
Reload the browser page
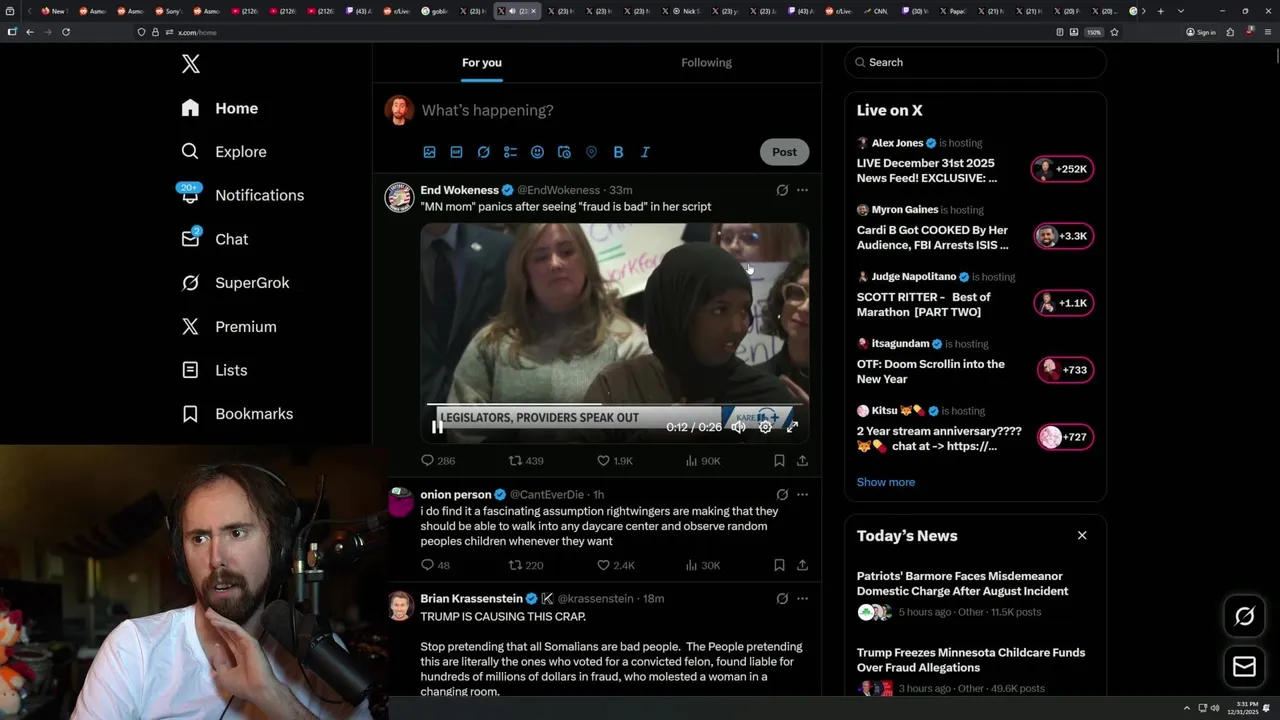point(66,32)
